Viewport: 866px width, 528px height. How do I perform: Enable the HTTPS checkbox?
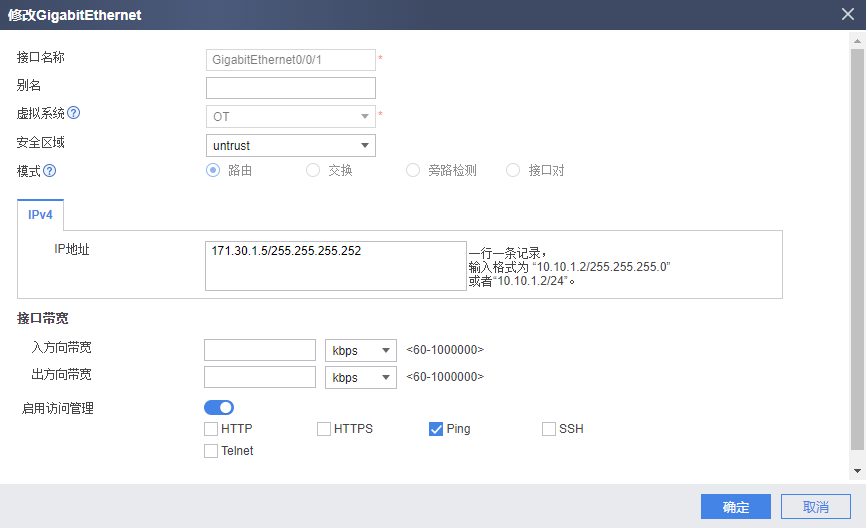(324, 429)
